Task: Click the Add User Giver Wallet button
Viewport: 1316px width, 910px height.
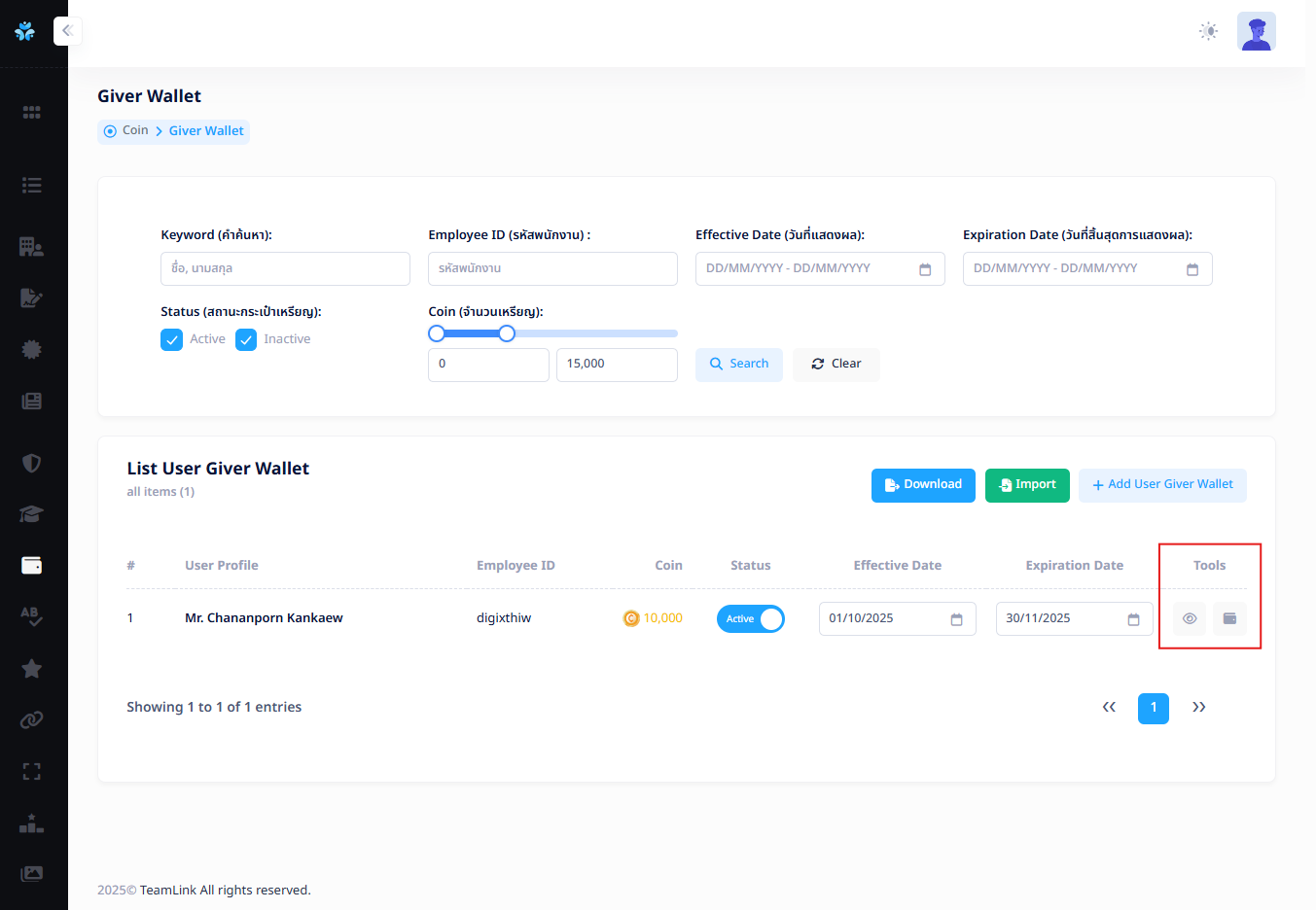Action: (x=1161, y=485)
